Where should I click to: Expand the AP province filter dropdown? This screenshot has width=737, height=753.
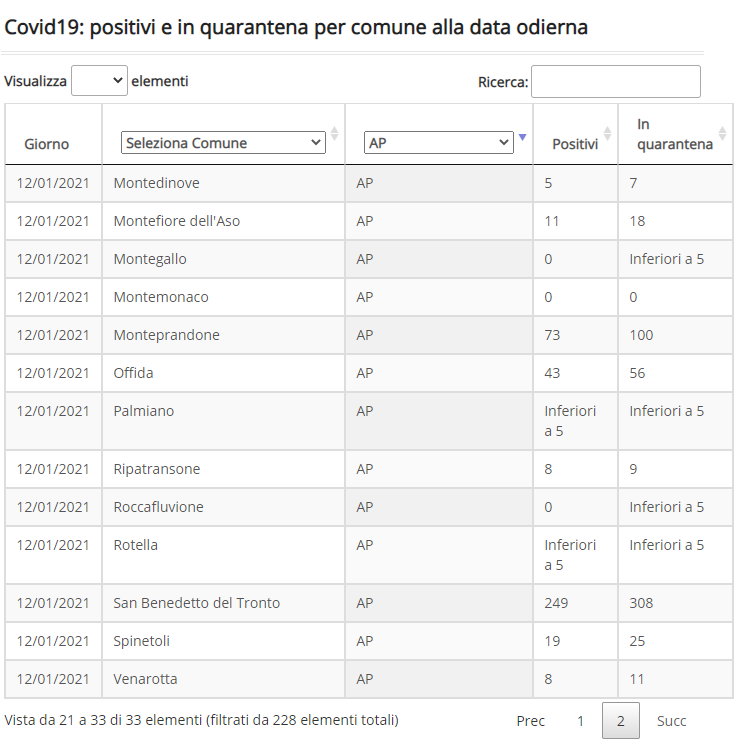pyautogui.click(x=439, y=143)
